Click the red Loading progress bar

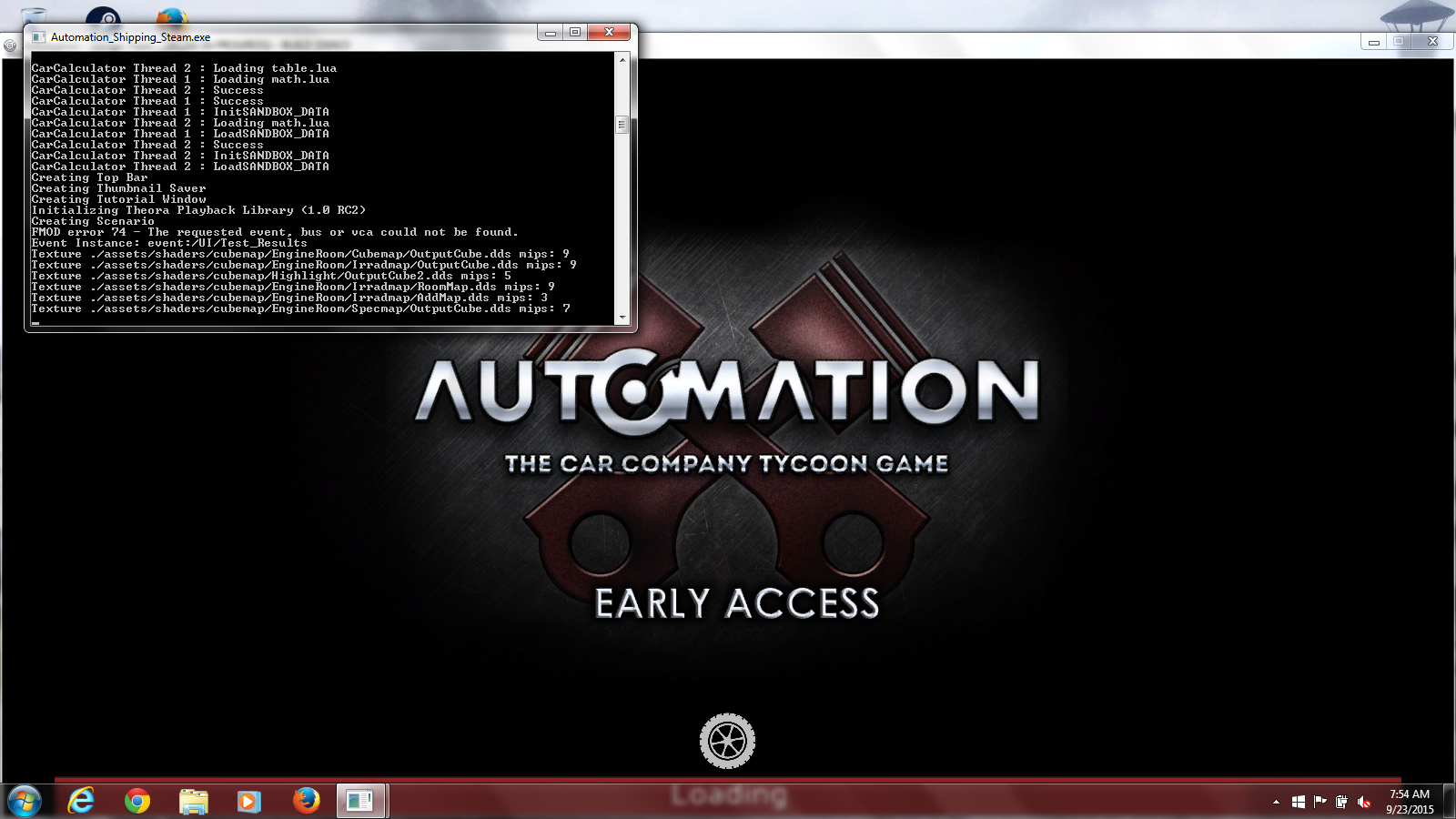[728, 795]
